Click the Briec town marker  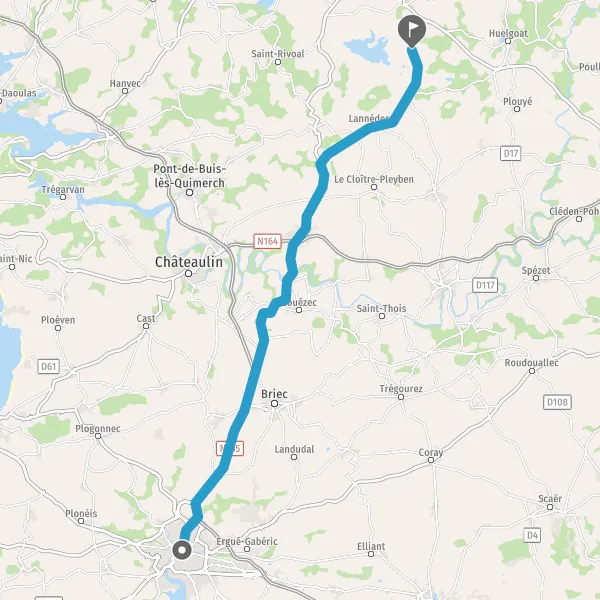(274, 403)
